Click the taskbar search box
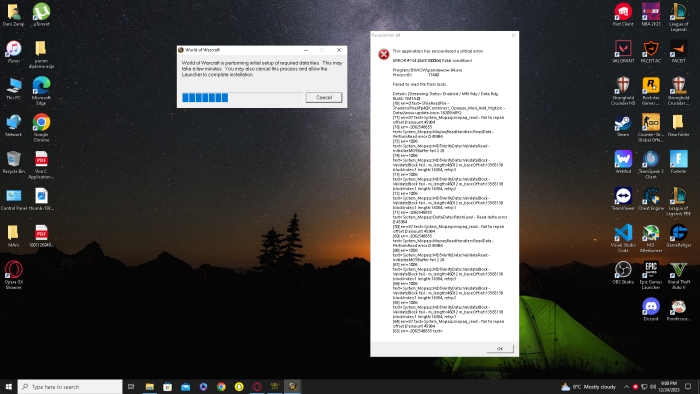Image resolution: width=700 pixels, height=394 pixels. 70,386
